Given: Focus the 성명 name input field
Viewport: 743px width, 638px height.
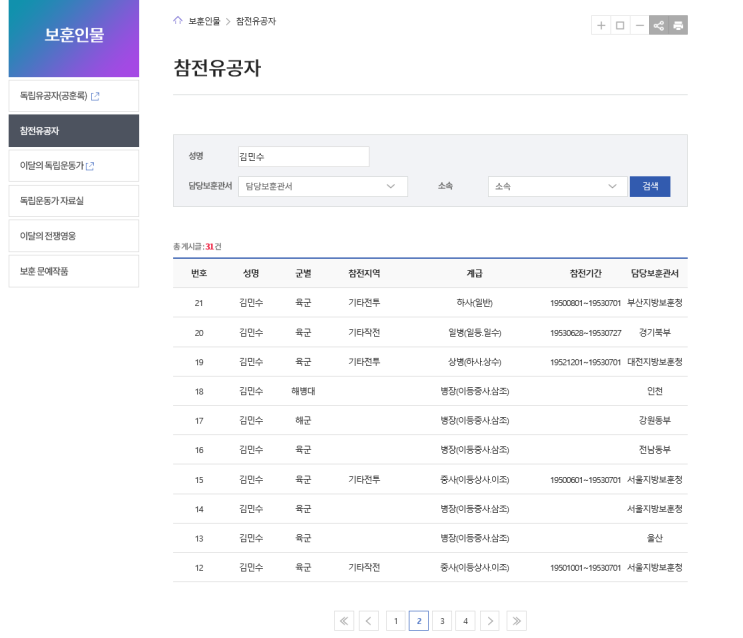Looking at the screenshot, I should tap(304, 156).
